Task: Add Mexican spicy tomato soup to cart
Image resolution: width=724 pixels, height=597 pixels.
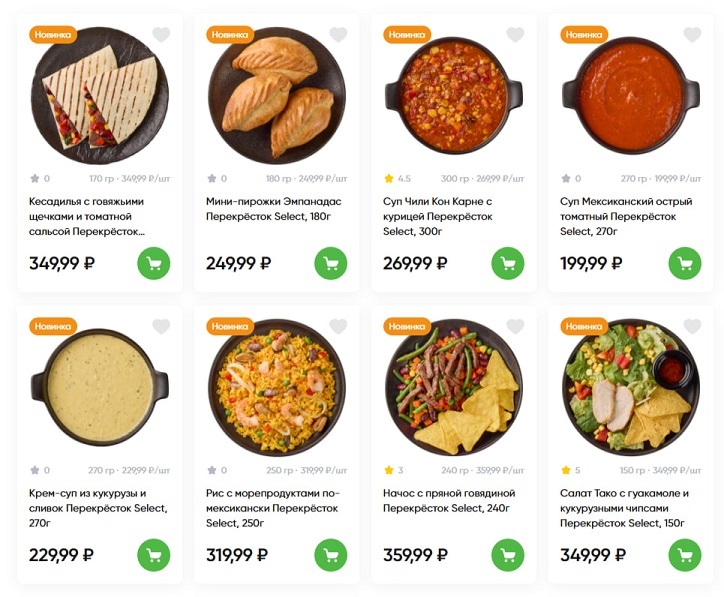Action: pos(685,264)
